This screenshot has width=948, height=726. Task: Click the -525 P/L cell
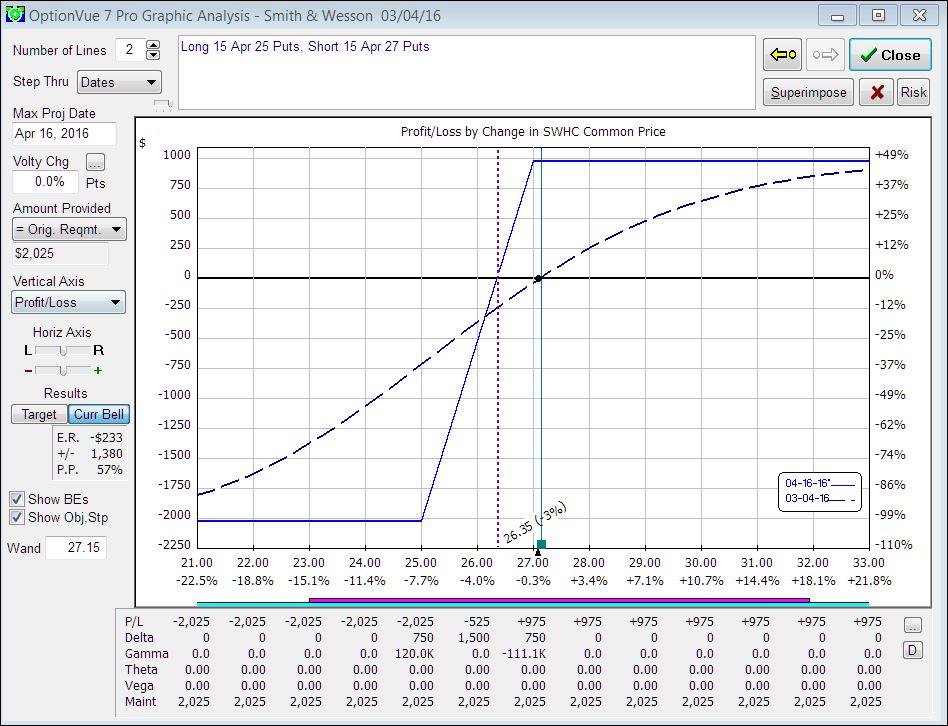[476, 622]
